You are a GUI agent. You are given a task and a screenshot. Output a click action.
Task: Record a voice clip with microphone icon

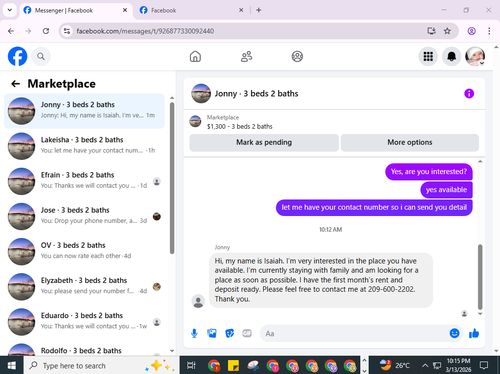[194, 333]
